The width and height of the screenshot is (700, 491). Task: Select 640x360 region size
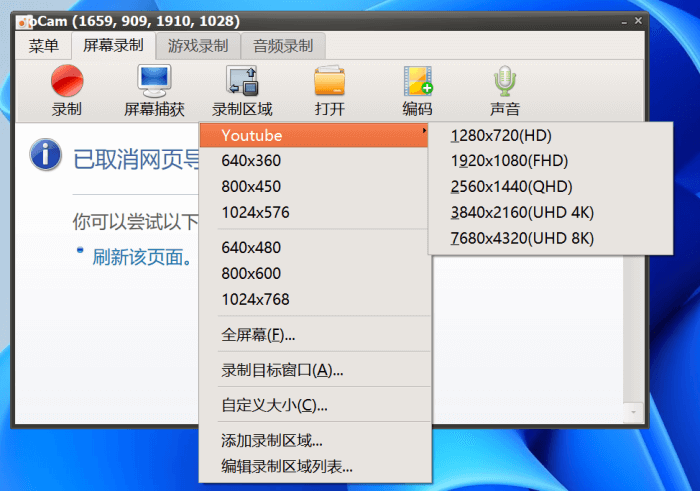tap(314, 161)
